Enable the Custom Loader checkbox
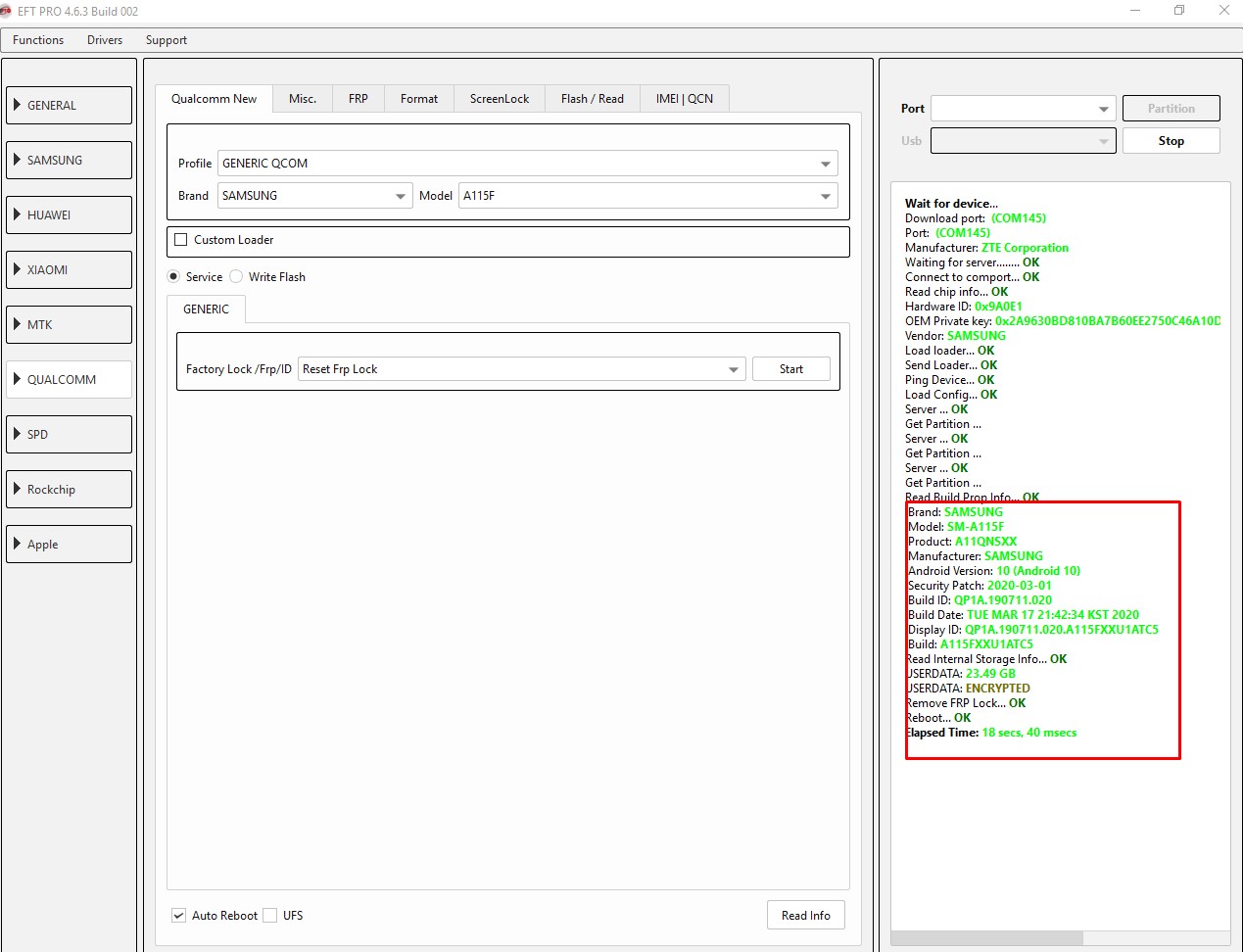Image resolution: width=1243 pixels, height=952 pixels. pos(181,240)
